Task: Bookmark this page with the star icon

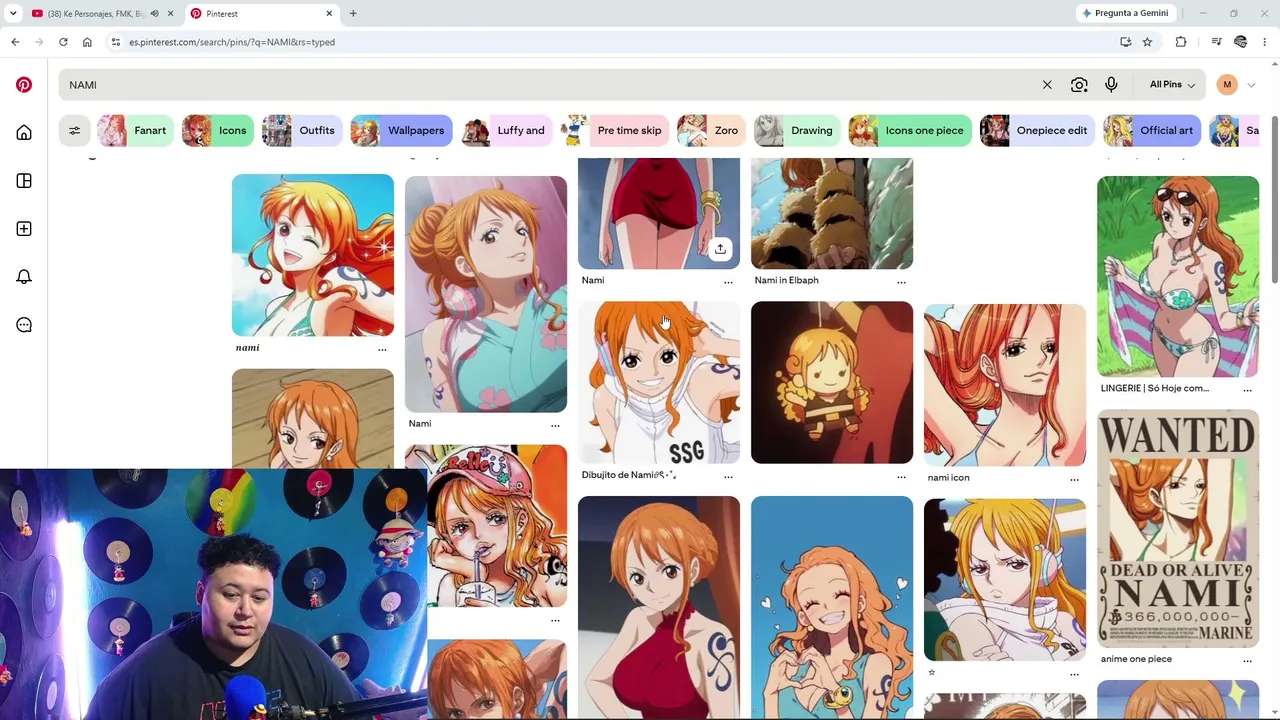Action: (1147, 42)
